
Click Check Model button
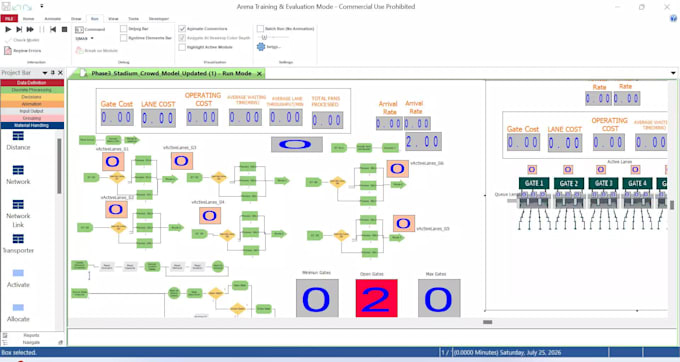click(x=22, y=40)
